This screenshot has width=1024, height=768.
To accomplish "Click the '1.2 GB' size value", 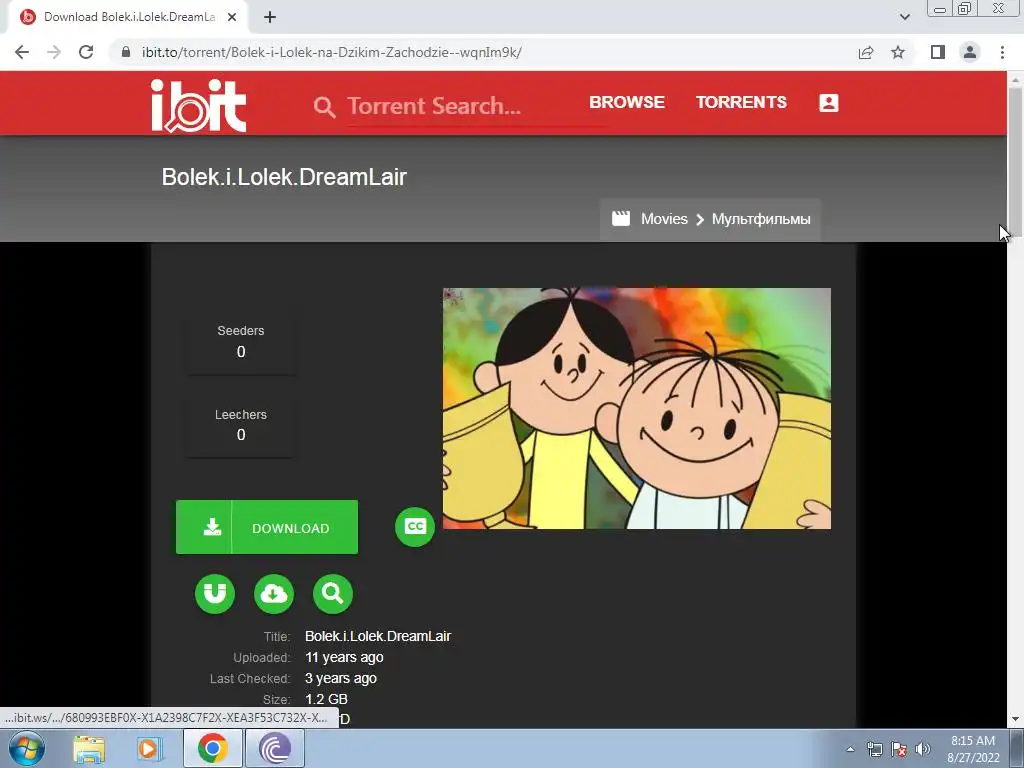I will tap(326, 699).
